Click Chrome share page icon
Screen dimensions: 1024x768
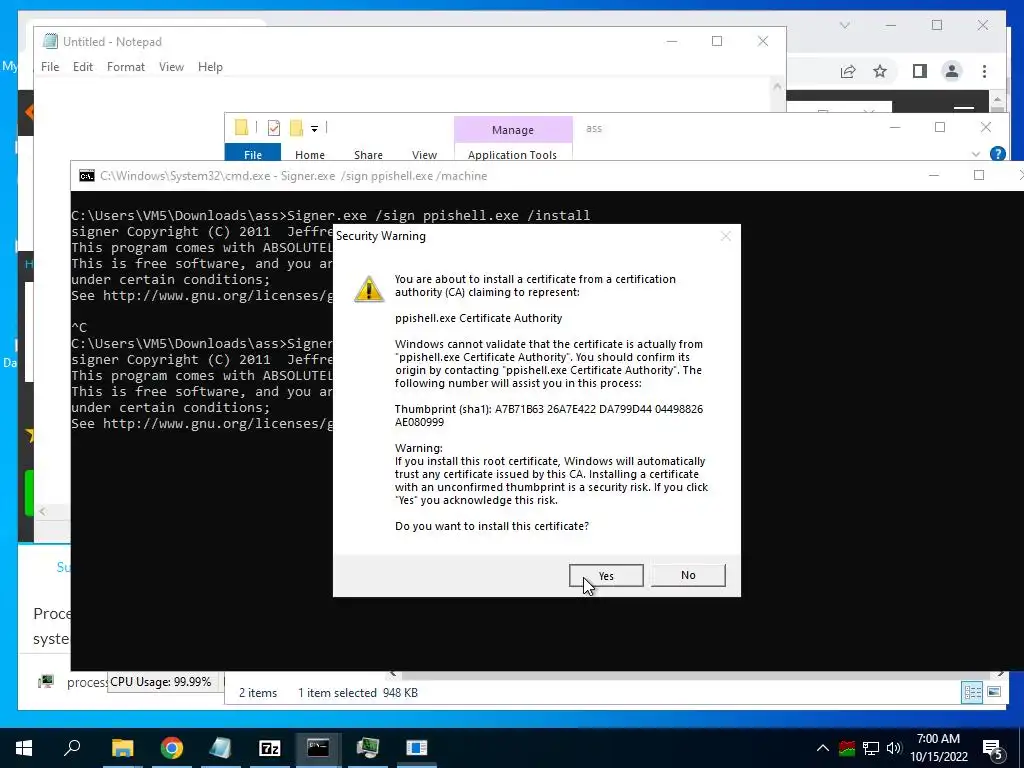tap(848, 71)
